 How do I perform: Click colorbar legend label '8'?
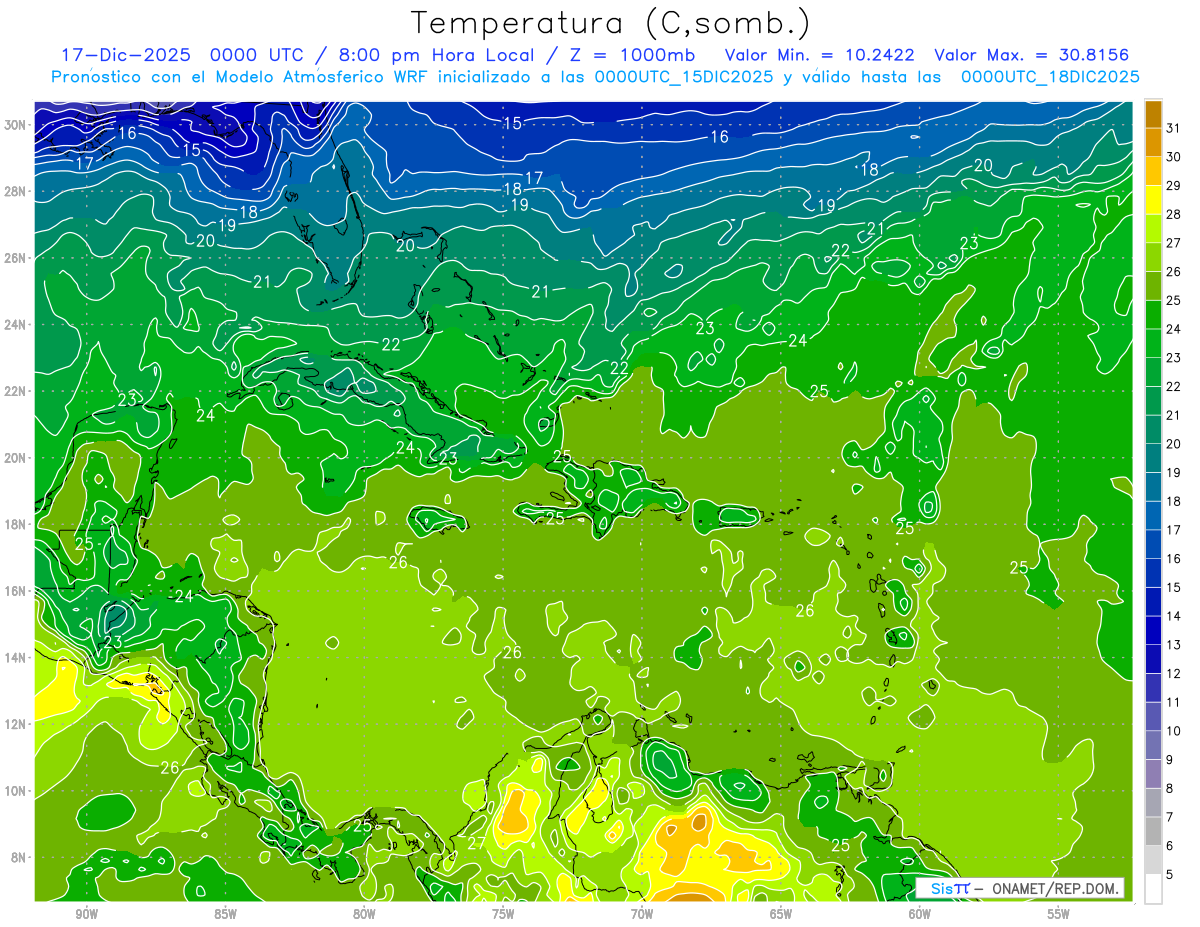tap(1170, 789)
